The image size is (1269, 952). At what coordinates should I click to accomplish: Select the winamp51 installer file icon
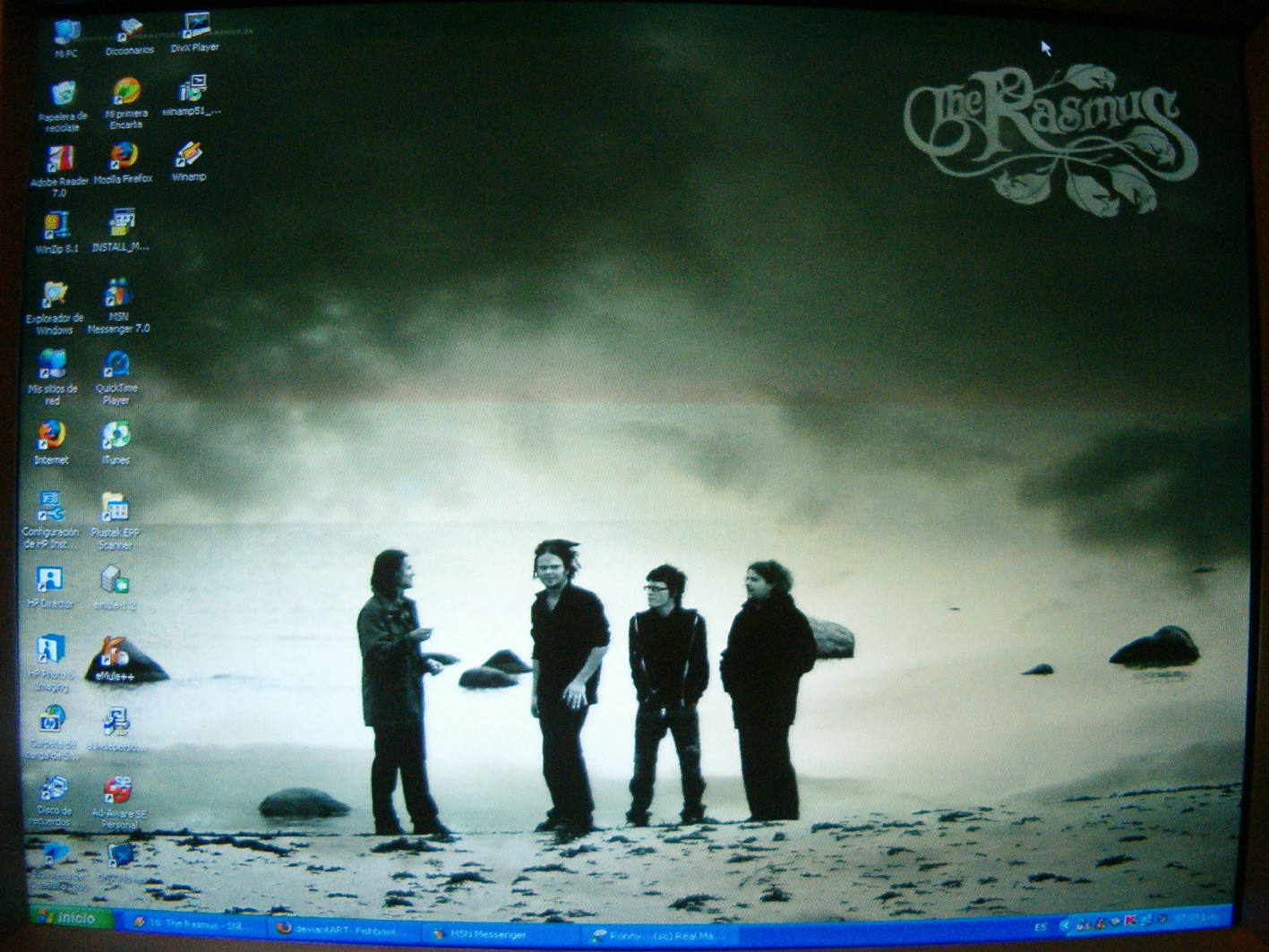point(192,97)
